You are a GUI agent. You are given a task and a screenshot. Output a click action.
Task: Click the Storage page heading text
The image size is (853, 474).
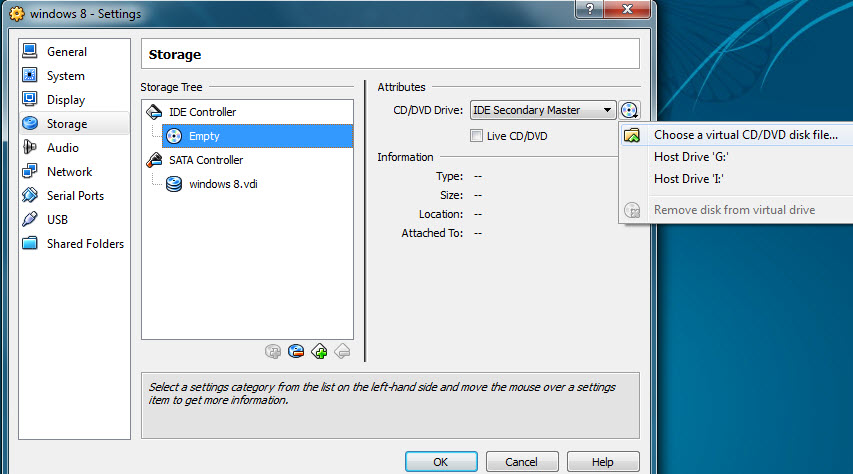pos(175,54)
